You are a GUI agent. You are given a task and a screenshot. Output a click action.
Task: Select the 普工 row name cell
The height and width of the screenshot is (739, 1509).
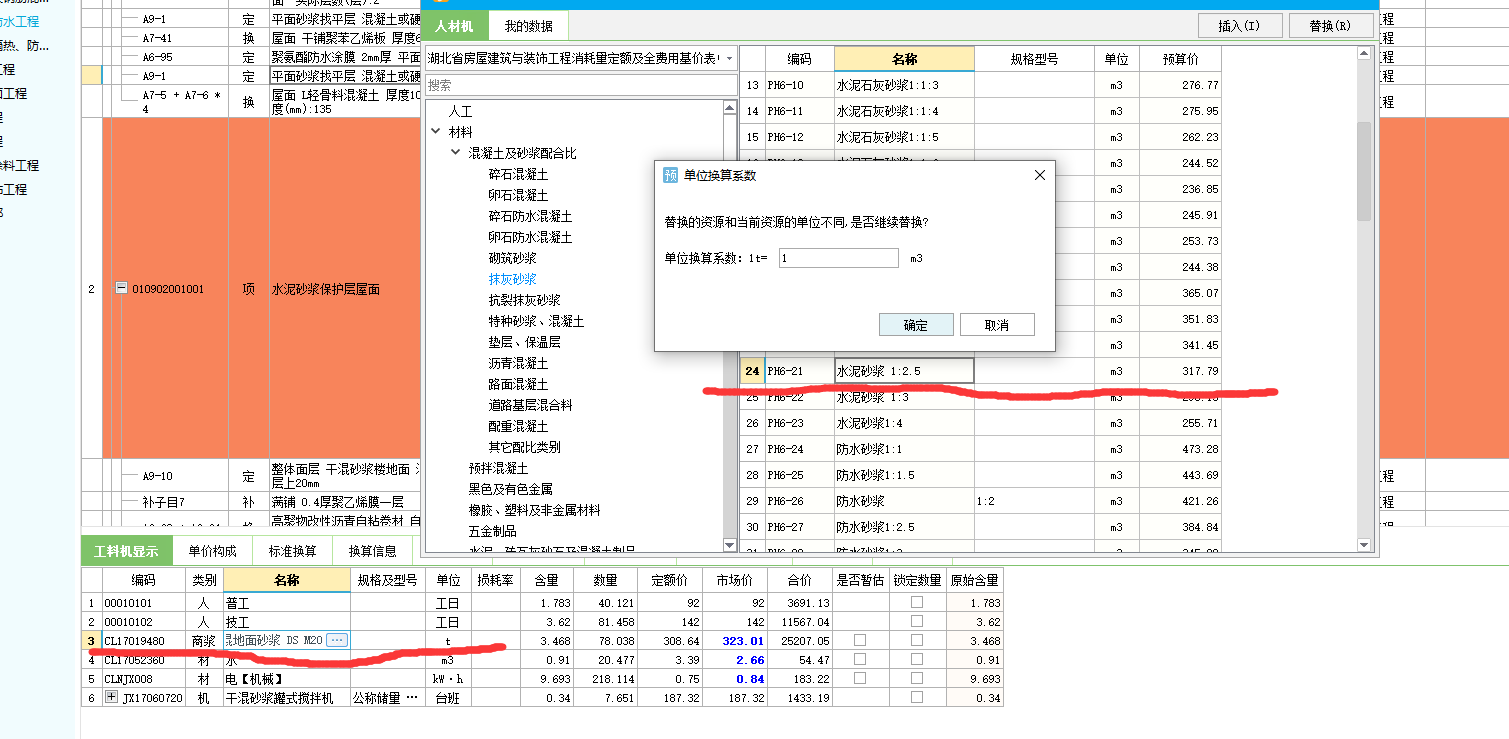point(287,603)
